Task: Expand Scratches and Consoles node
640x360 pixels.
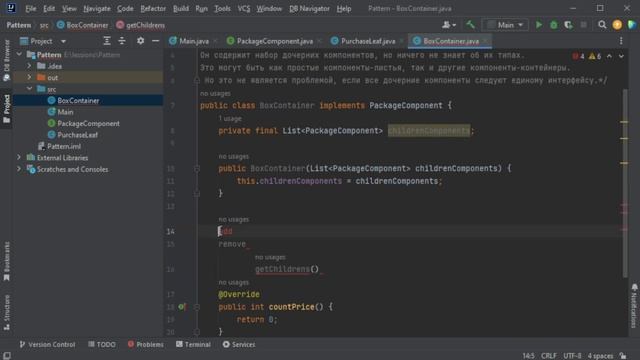Action: (19, 169)
